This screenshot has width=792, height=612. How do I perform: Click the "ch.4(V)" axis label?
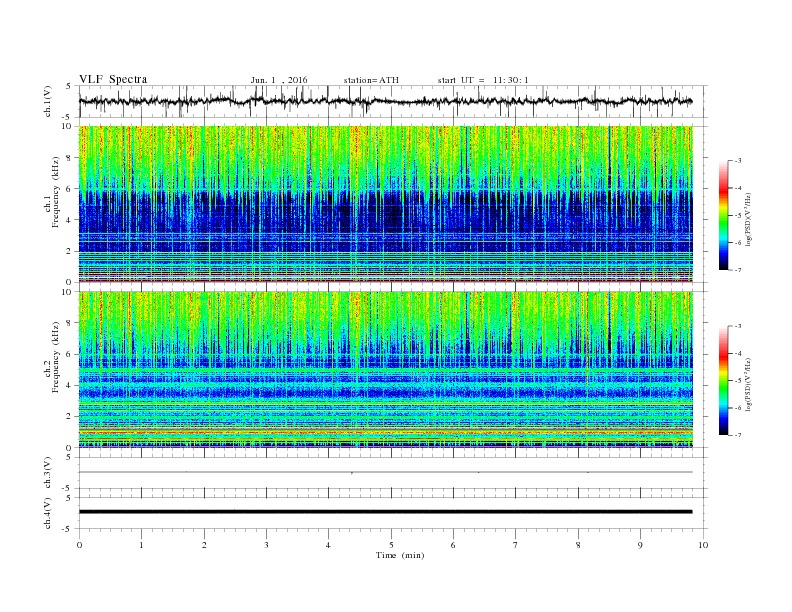(x=48, y=513)
